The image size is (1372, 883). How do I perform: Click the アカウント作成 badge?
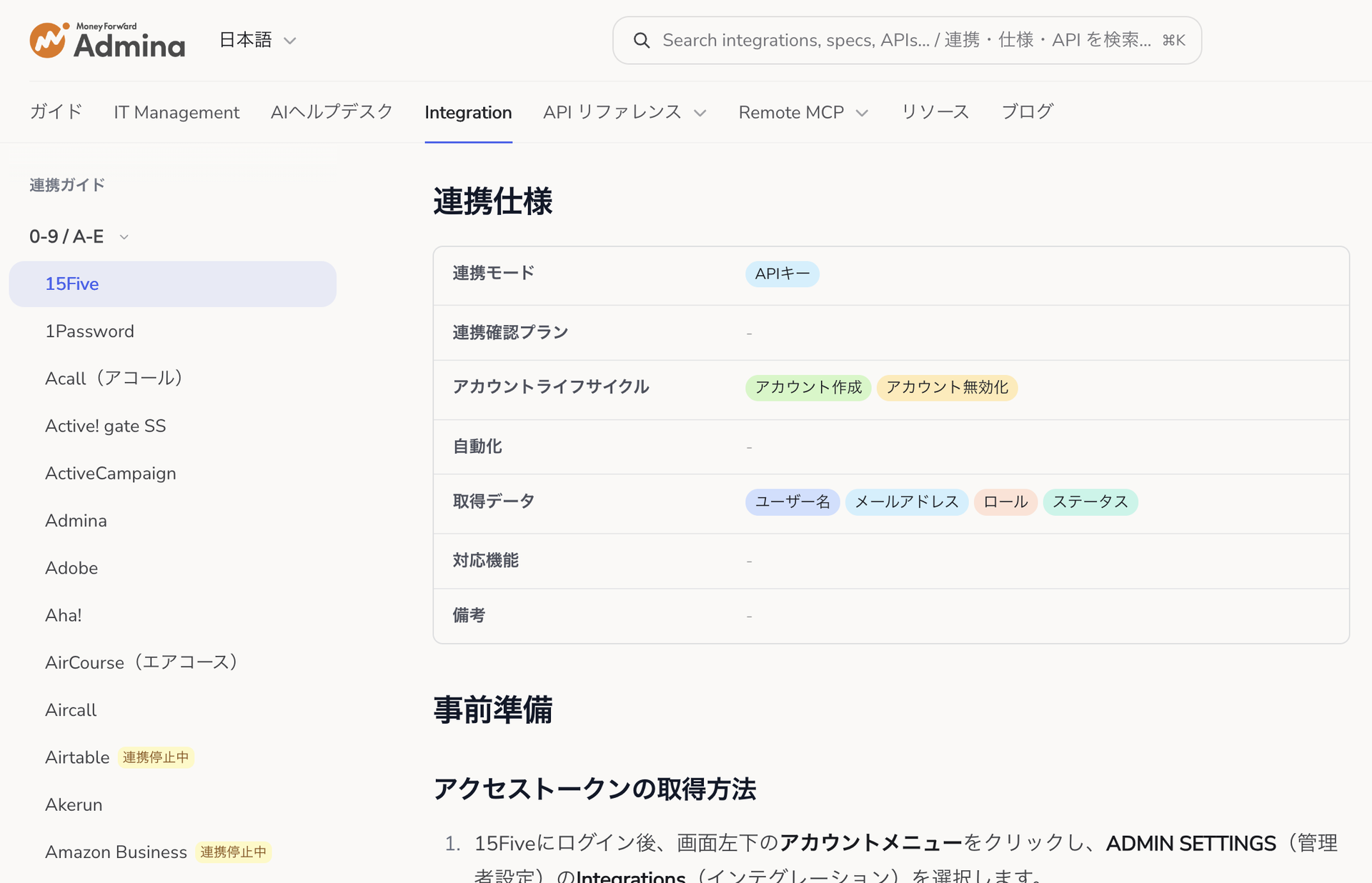pos(808,387)
